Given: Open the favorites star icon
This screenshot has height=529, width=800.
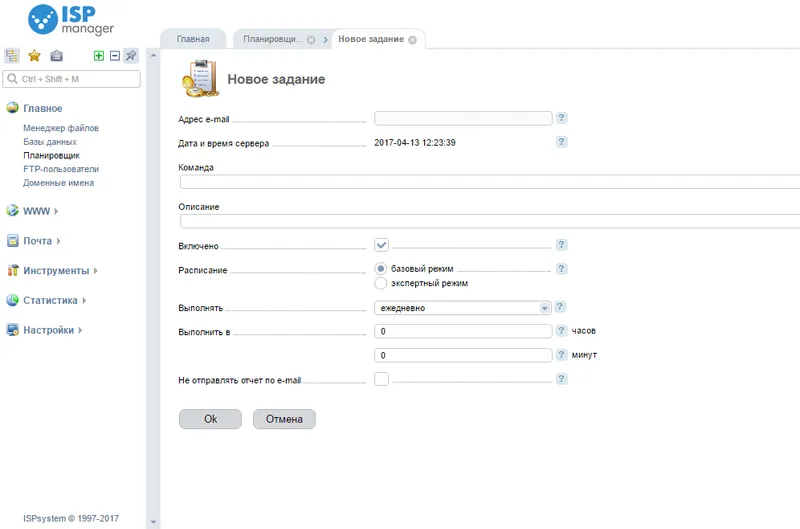Looking at the screenshot, I should click(x=34, y=56).
